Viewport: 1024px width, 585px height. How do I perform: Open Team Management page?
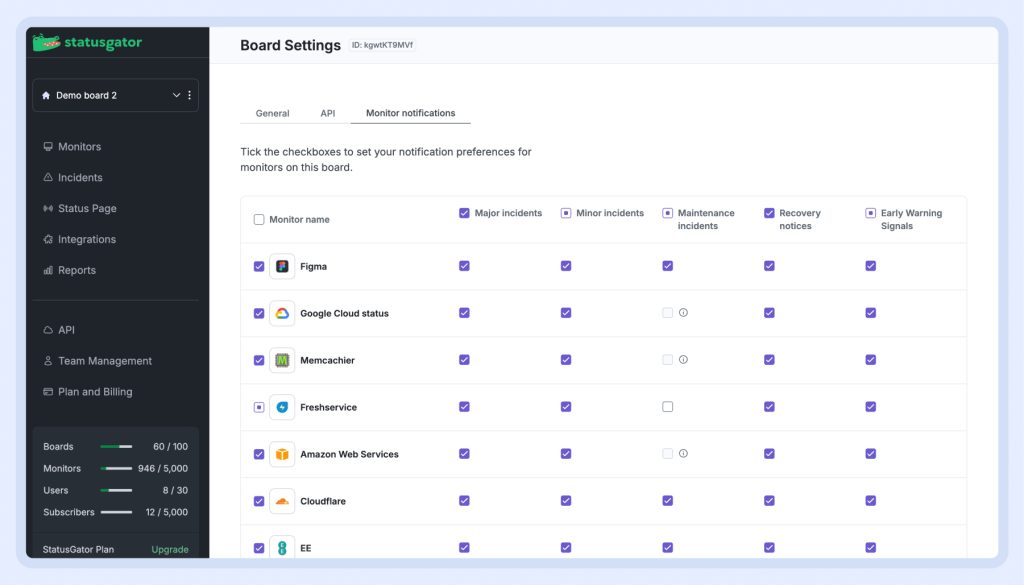pyautogui.click(x=104, y=361)
